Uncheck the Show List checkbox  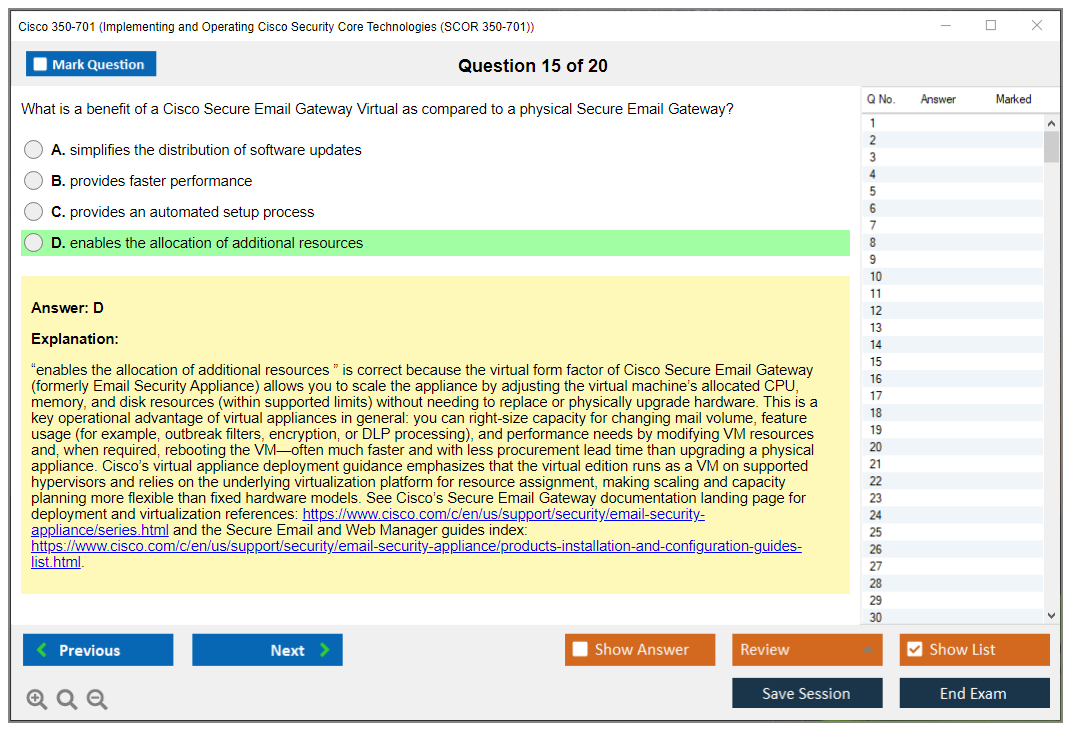(x=914, y=650)
